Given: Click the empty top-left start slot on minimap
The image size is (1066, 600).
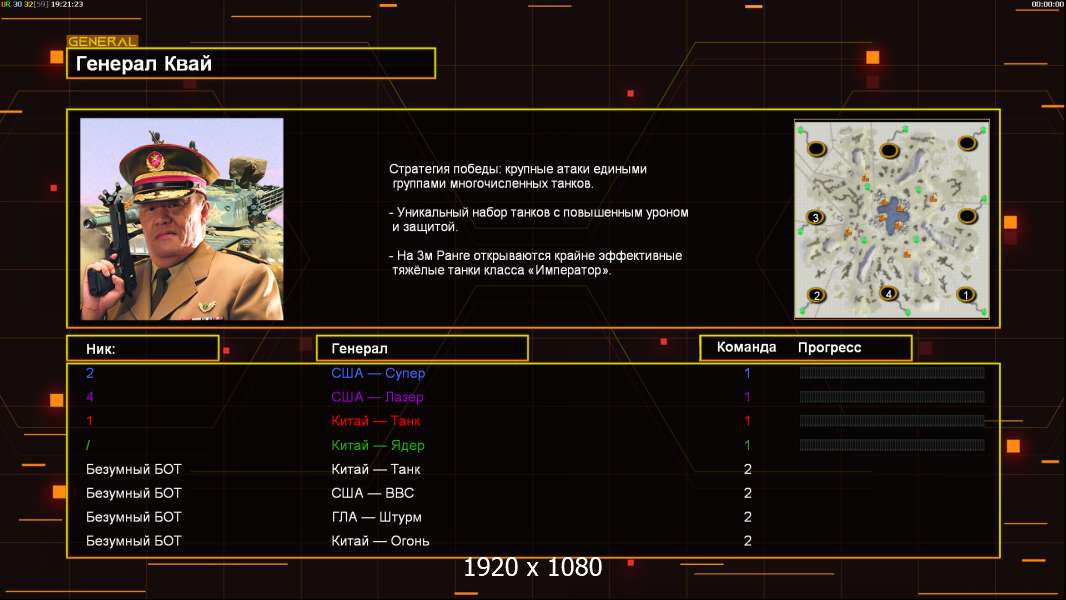Looking at the screenshot, I should (817, 148).
